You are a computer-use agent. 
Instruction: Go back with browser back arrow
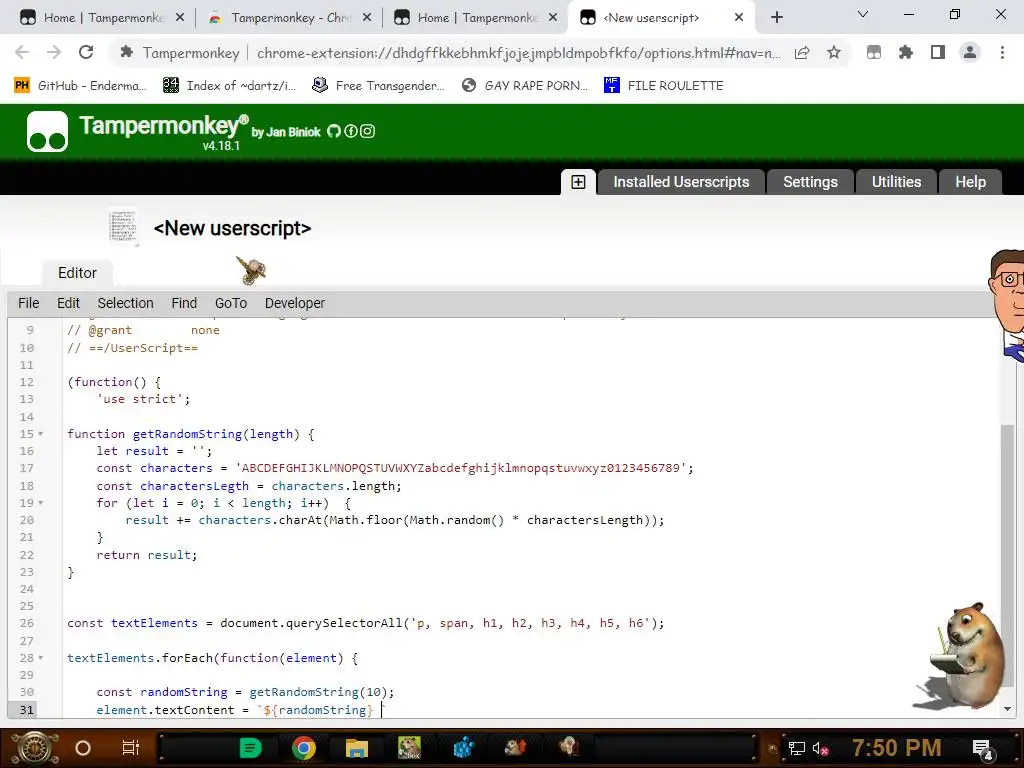(22, 52)
